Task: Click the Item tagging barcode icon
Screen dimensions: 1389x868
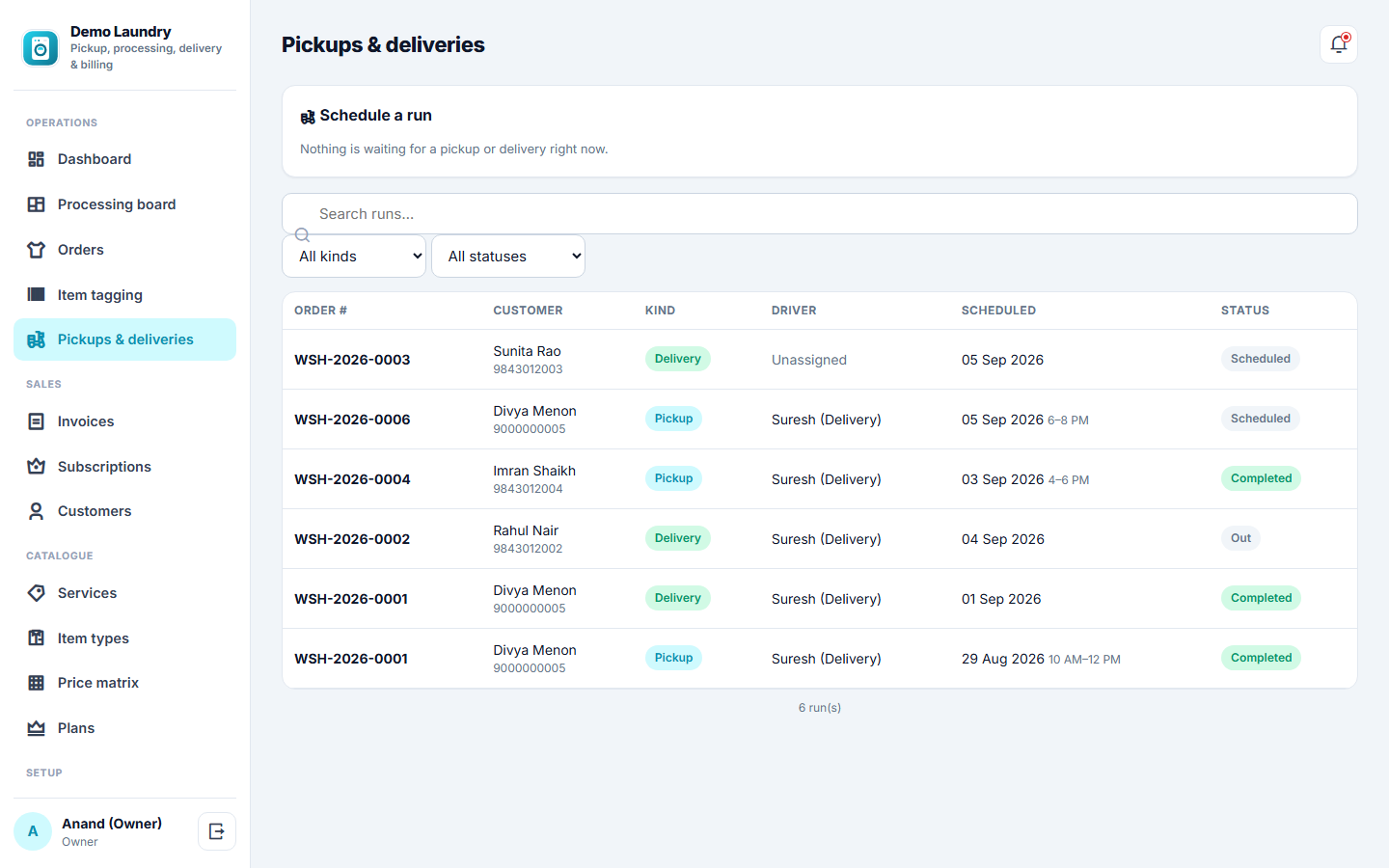Action: (37, 295)
